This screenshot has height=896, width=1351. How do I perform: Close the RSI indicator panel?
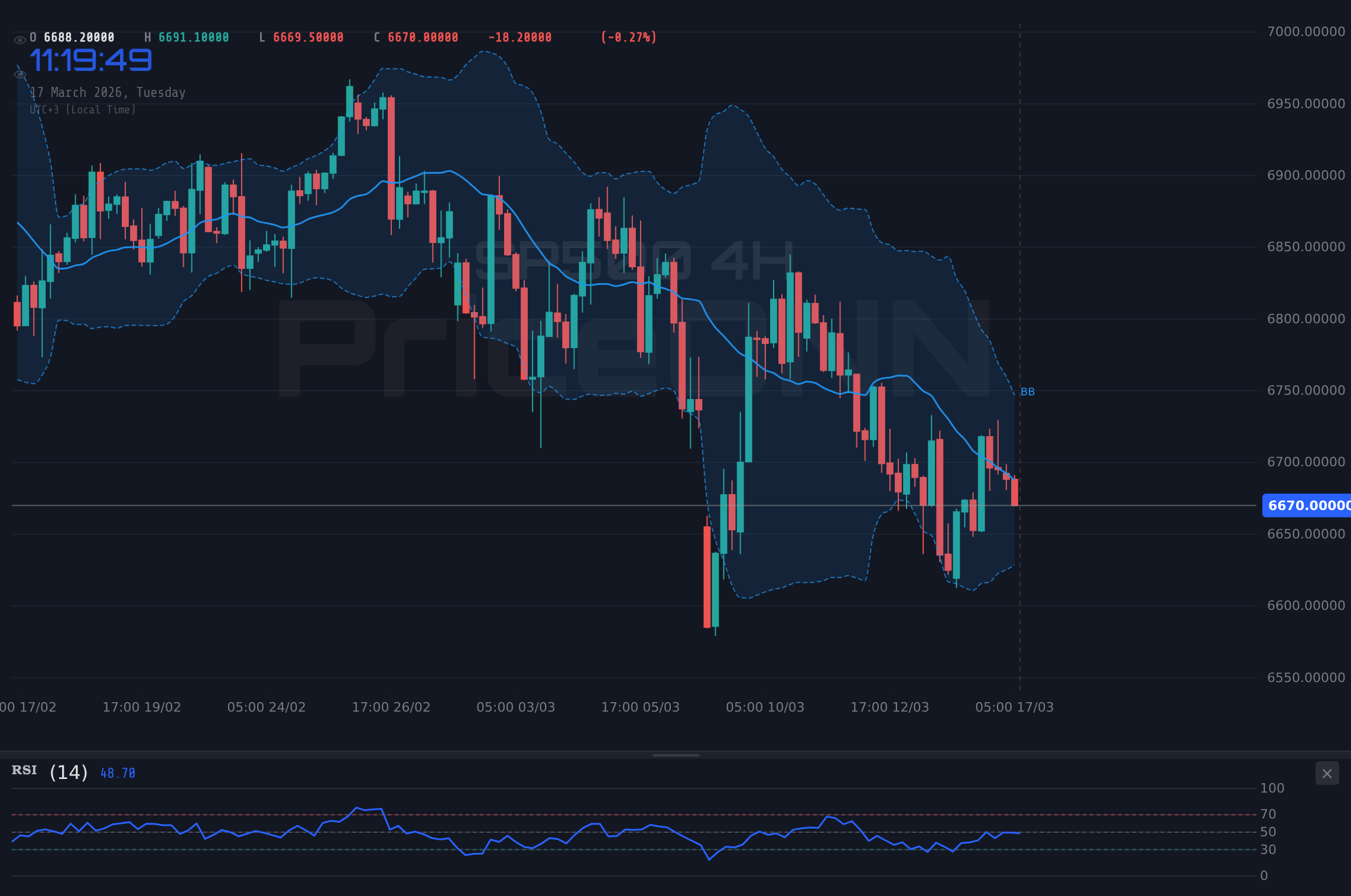tap(1326, 773)
